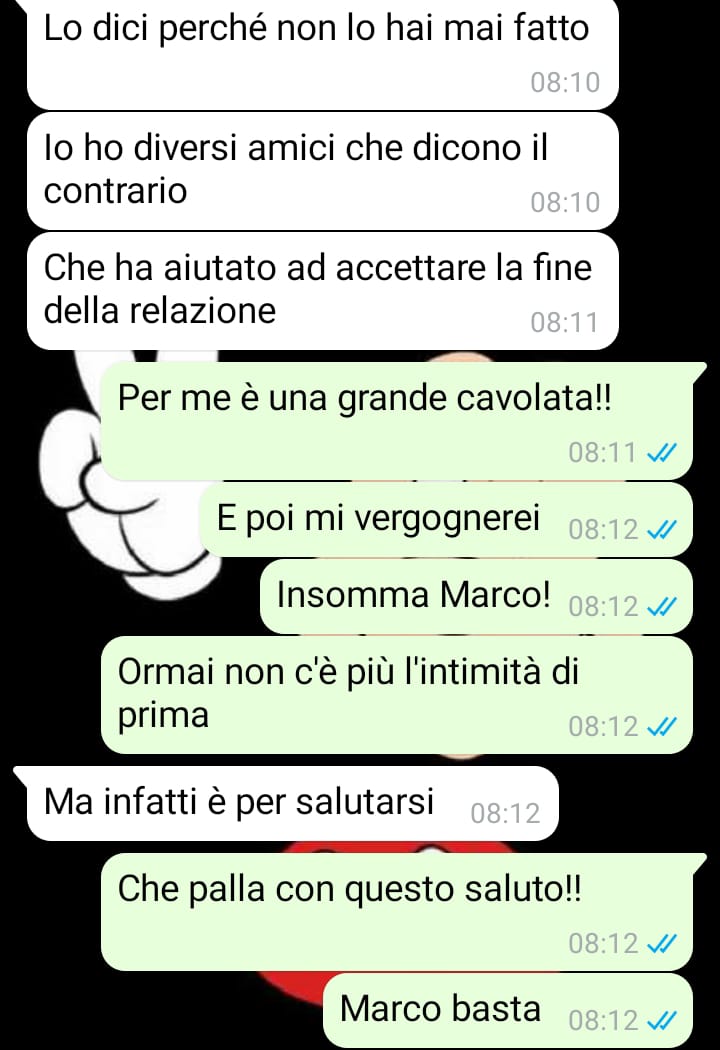Click the read-receipt ticks on 'Ormai non c'è più' message
The width and height of the screenshot is (720, 1050).
662,727
